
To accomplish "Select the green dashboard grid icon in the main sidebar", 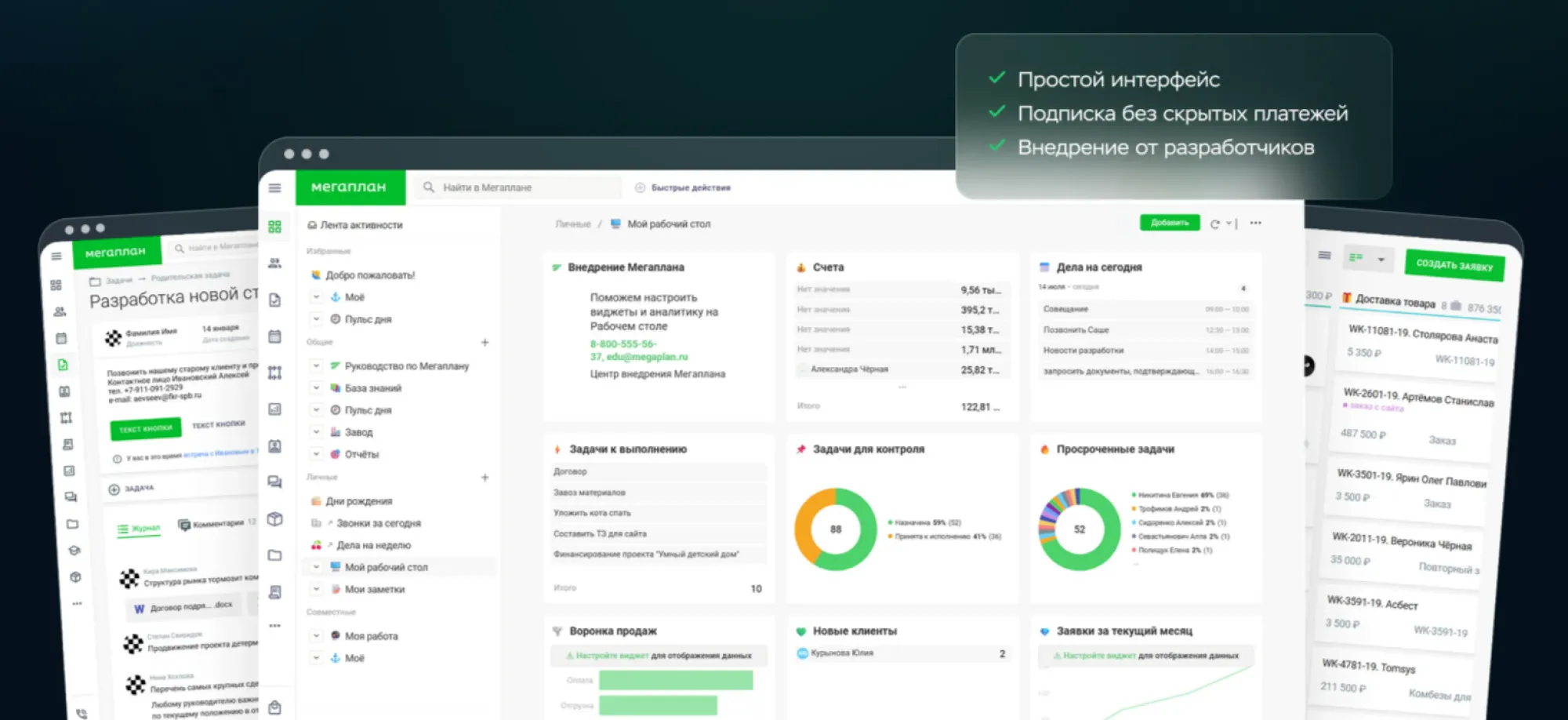I will pyautogui.click(x=274, y=227).
